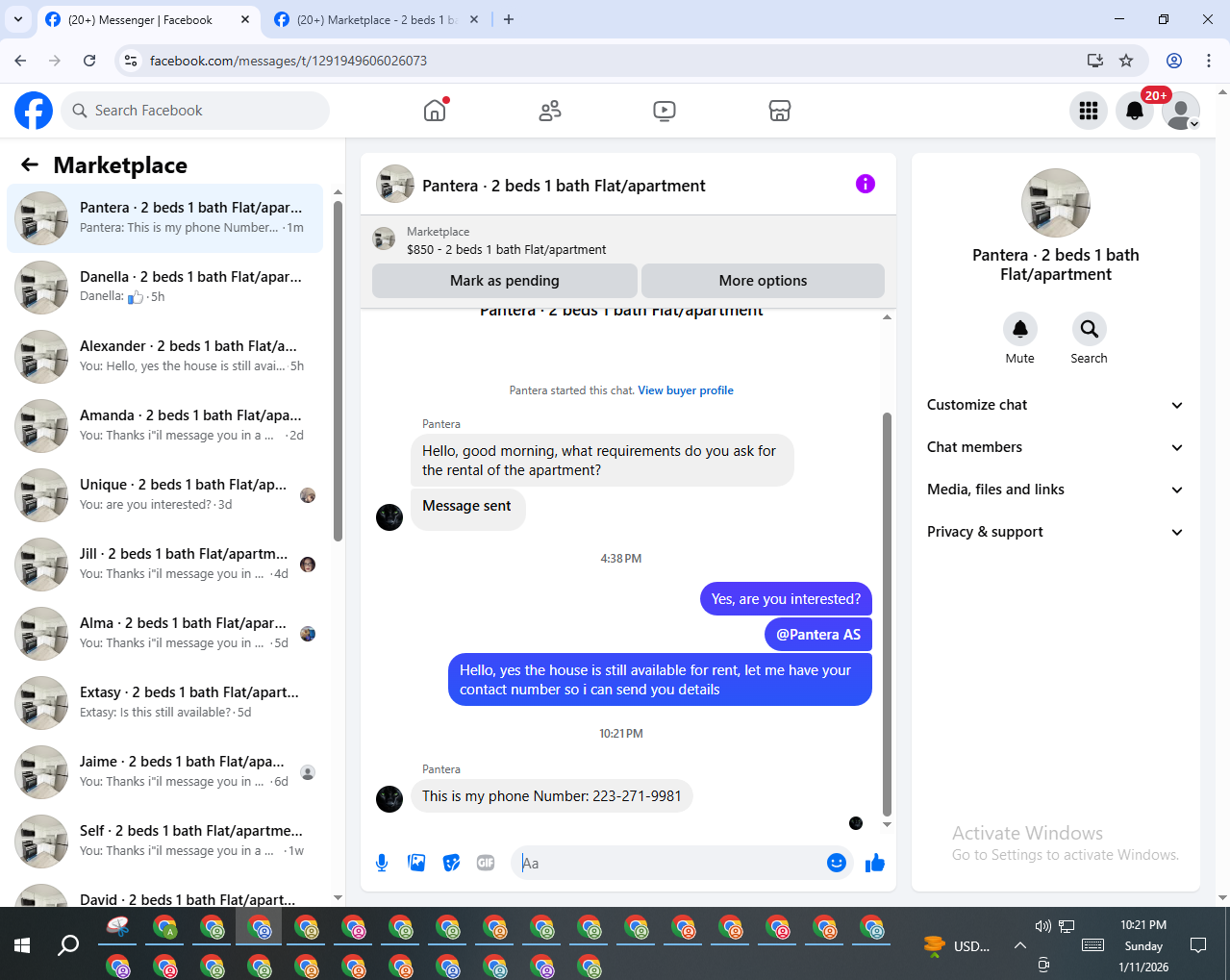Send a thumbs-up like
The image size is (1230, 980).
(x=874, y=863)
